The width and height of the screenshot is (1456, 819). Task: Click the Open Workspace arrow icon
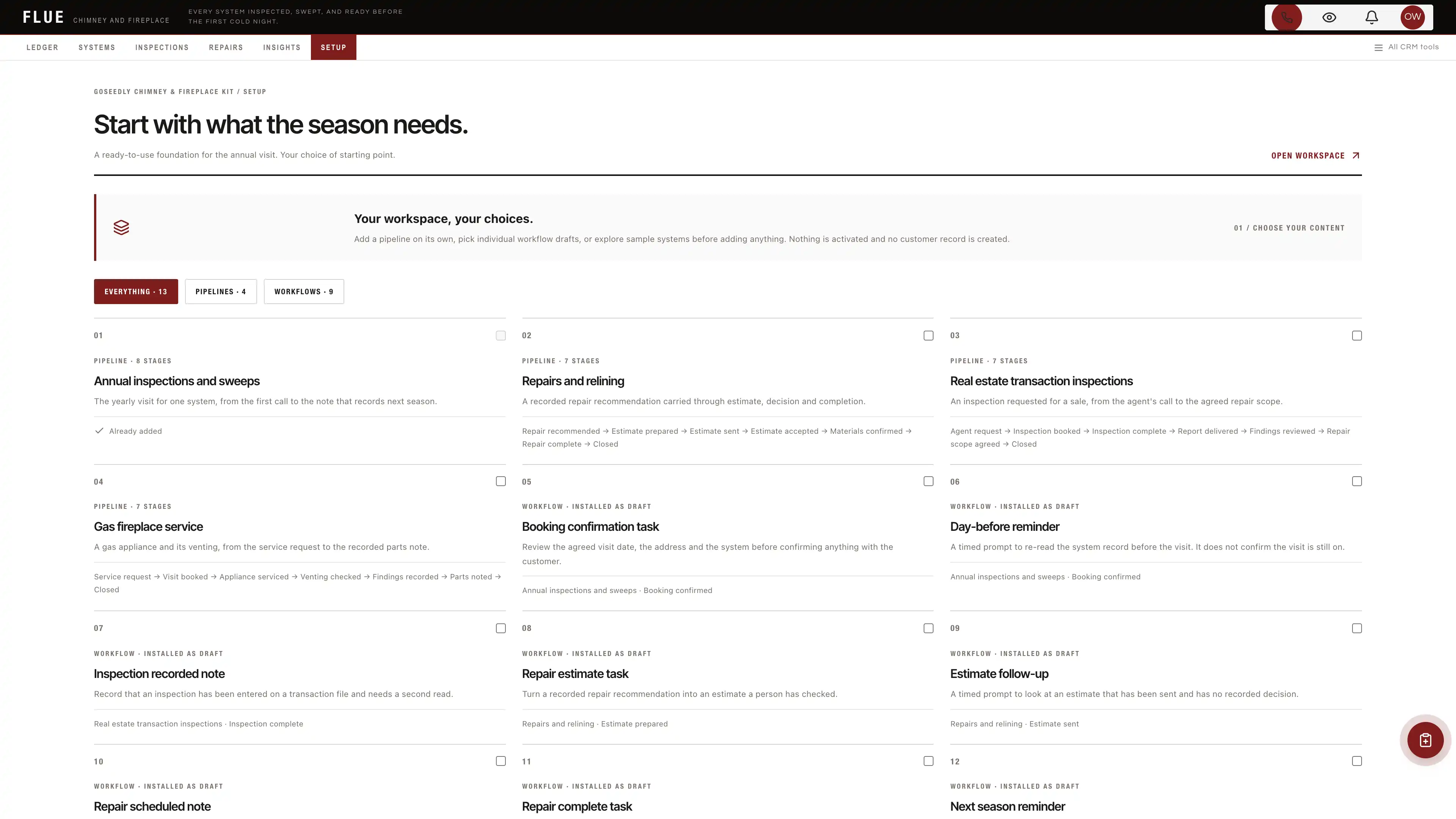click(x=1356, y=155)
